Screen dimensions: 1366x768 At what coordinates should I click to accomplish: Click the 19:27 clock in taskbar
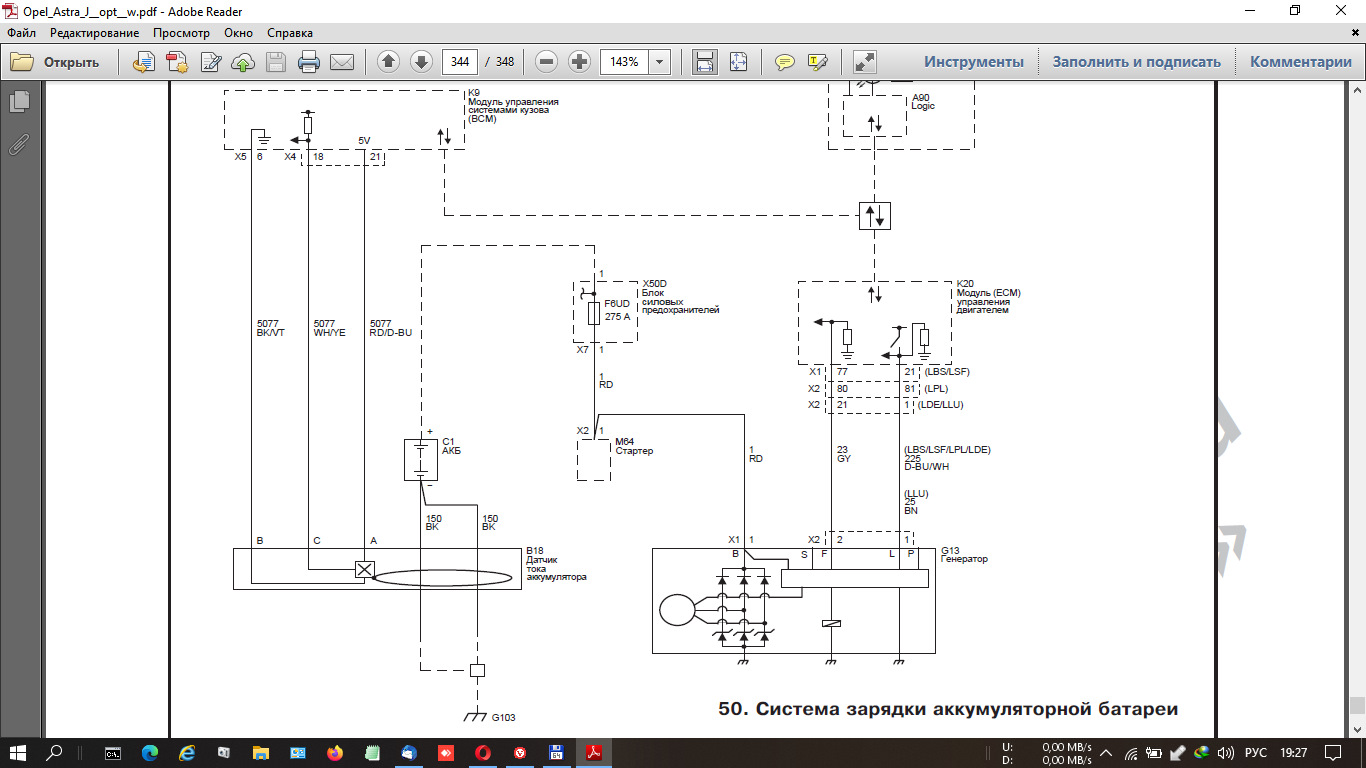pyautogui.click(x=1293, y=753)
